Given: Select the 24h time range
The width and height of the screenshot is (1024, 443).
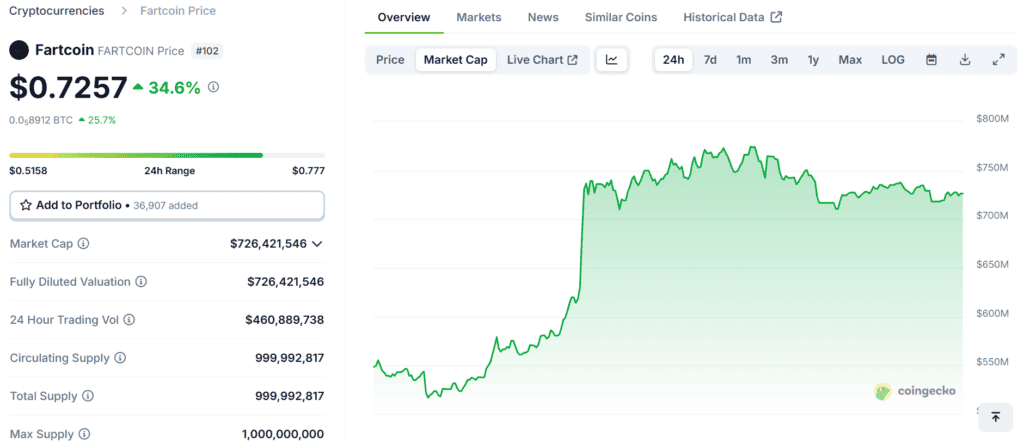Looking at the screenshot, I should coord(673,60).
